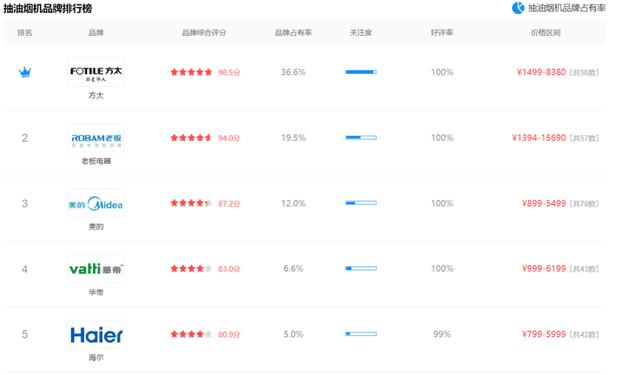Click the five-star rating for 方太
This screenshot has height=375, width=640.
click(191, 72)
